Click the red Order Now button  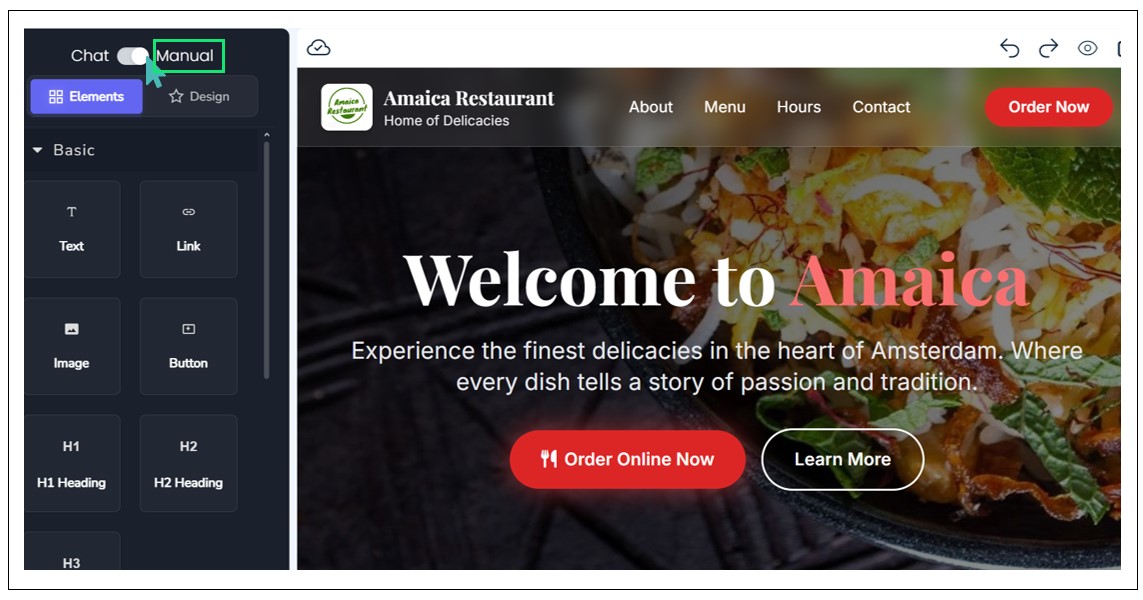(x=1048, y=107)
